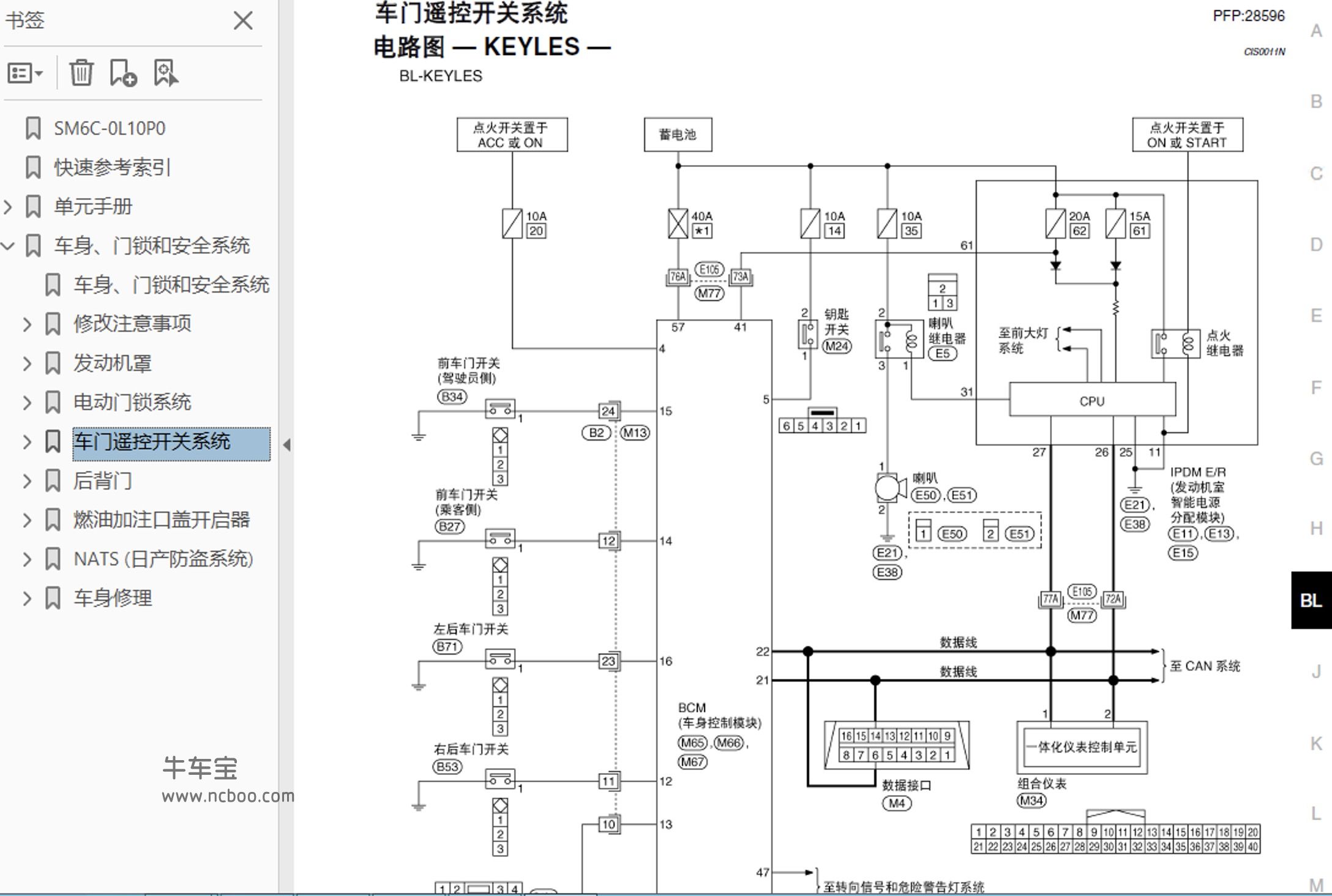Viewport: 1332px width, 896px height.
Task: Click the 后背门 bookmark icon
Action: (x=53, y=481)
